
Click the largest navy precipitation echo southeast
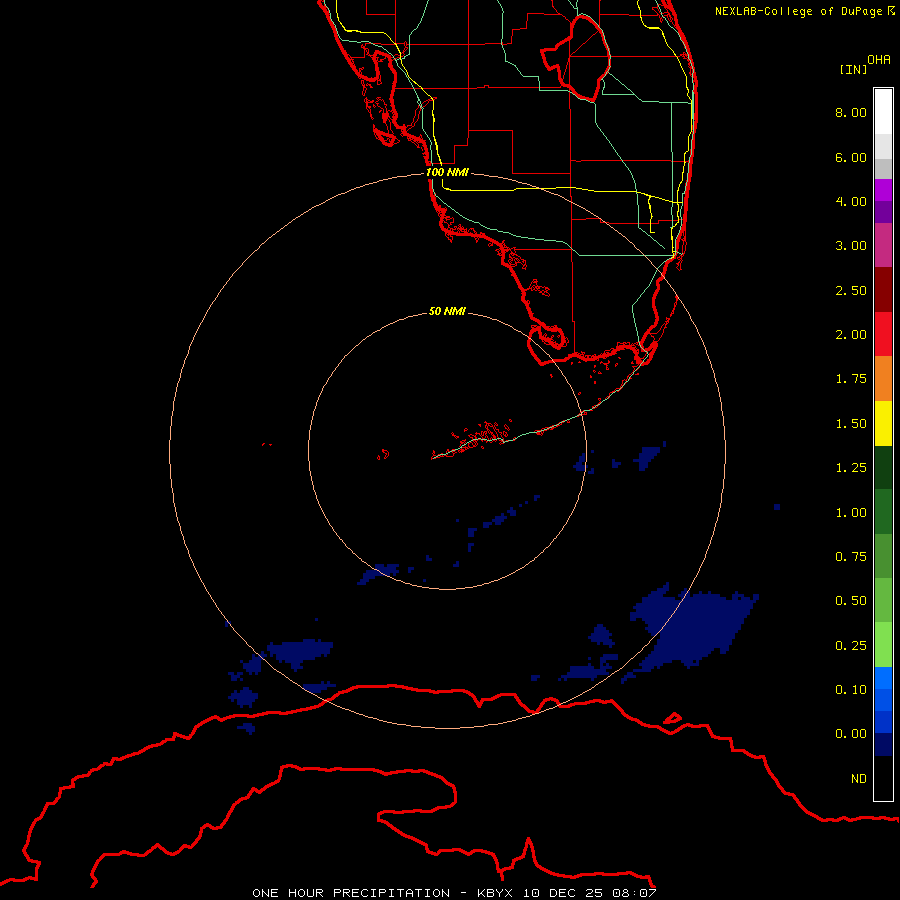(693, 629)
